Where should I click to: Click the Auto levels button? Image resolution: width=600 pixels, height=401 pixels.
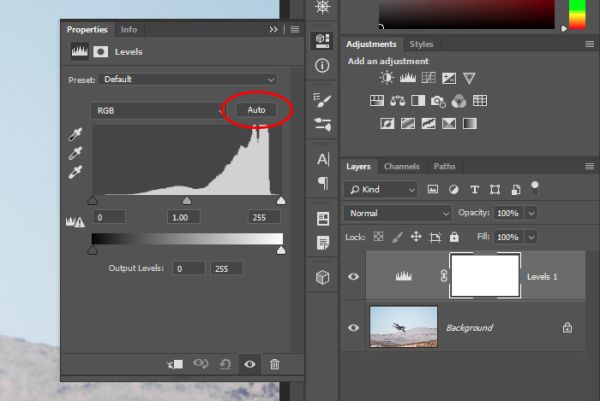(256, 110)
